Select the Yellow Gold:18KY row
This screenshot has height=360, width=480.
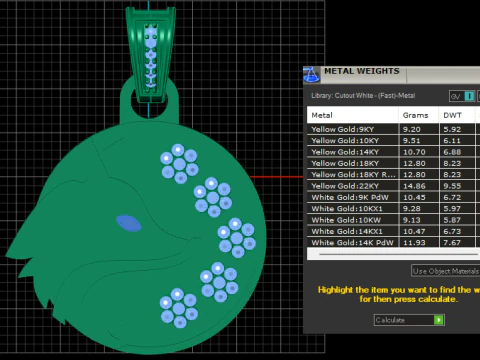pos(393,163)
